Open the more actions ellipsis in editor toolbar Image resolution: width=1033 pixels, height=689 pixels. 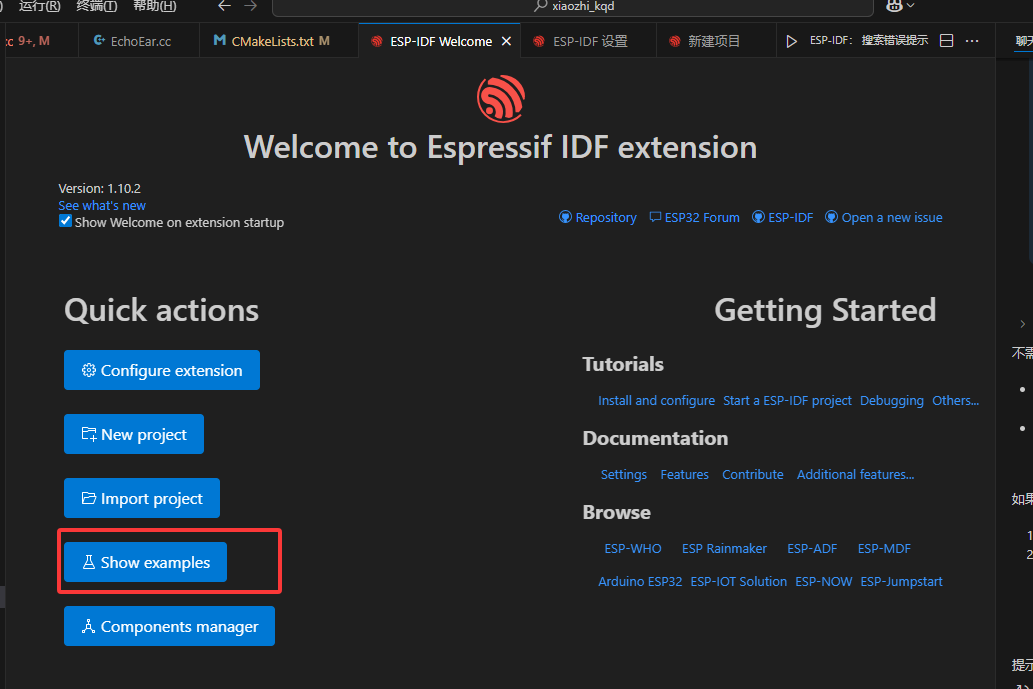[x=972, y=41]
